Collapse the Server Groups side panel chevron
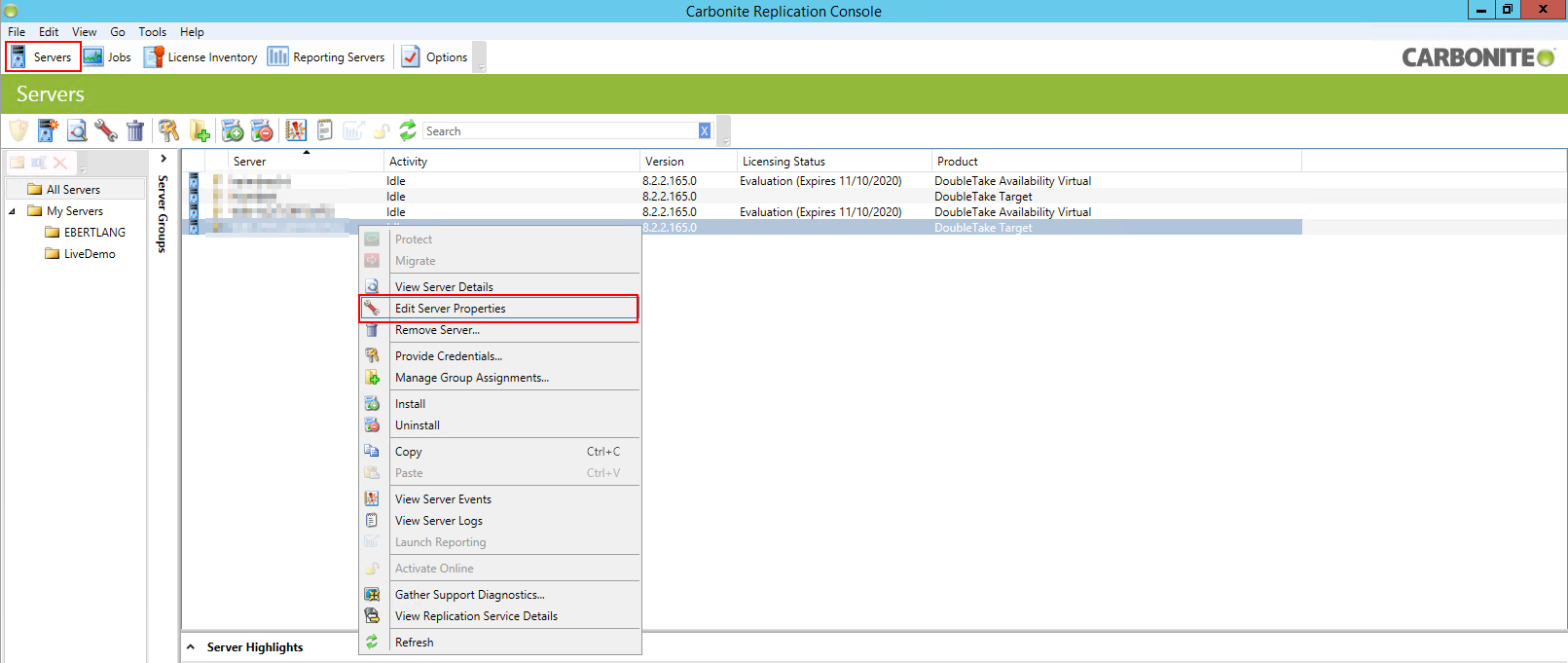Image resolution: width=1568 pixels, height=663 pixels. click(164, 159)
